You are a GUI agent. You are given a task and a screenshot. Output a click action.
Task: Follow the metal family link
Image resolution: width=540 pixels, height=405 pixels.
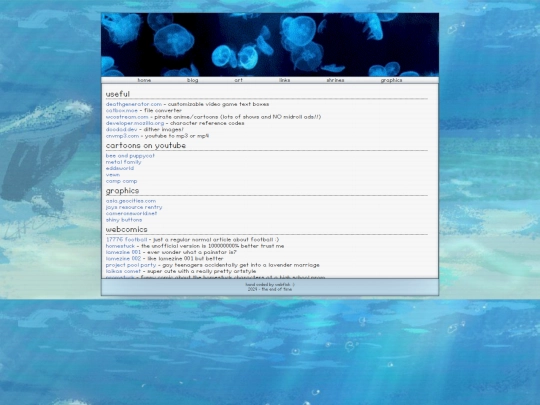pos(124,162)
